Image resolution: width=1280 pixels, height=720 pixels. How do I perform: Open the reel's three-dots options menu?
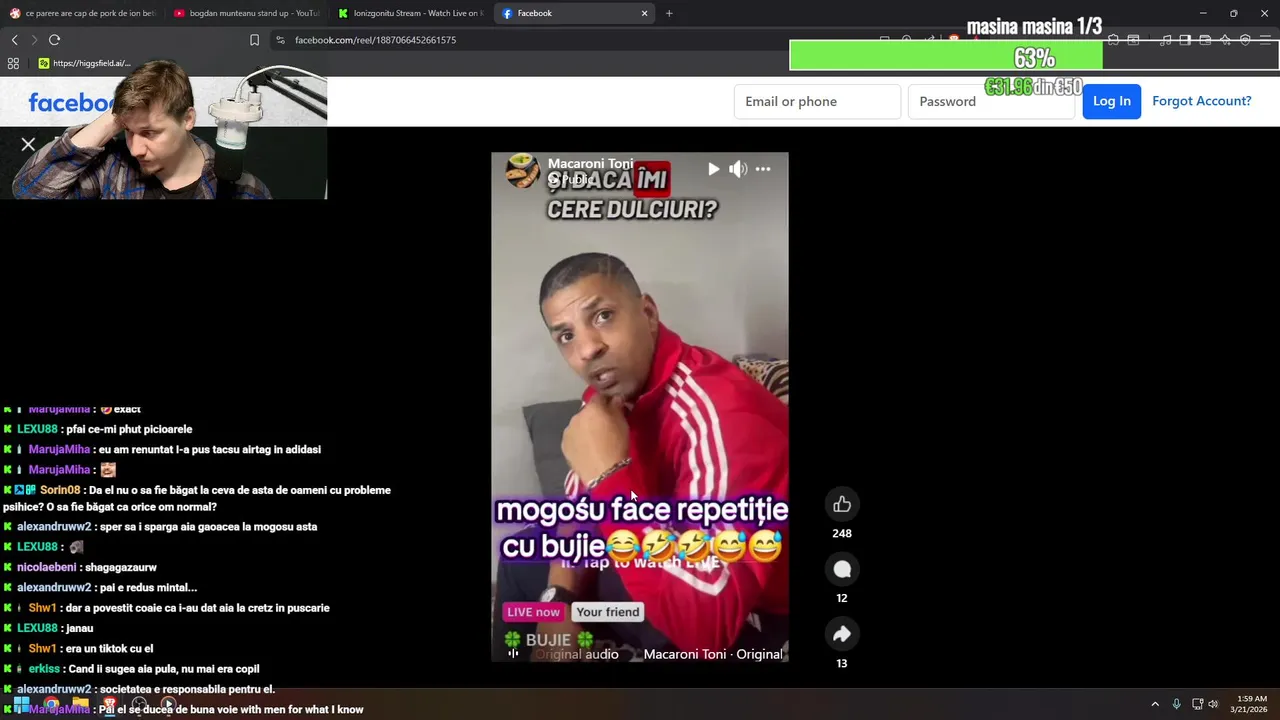point(763,169)
